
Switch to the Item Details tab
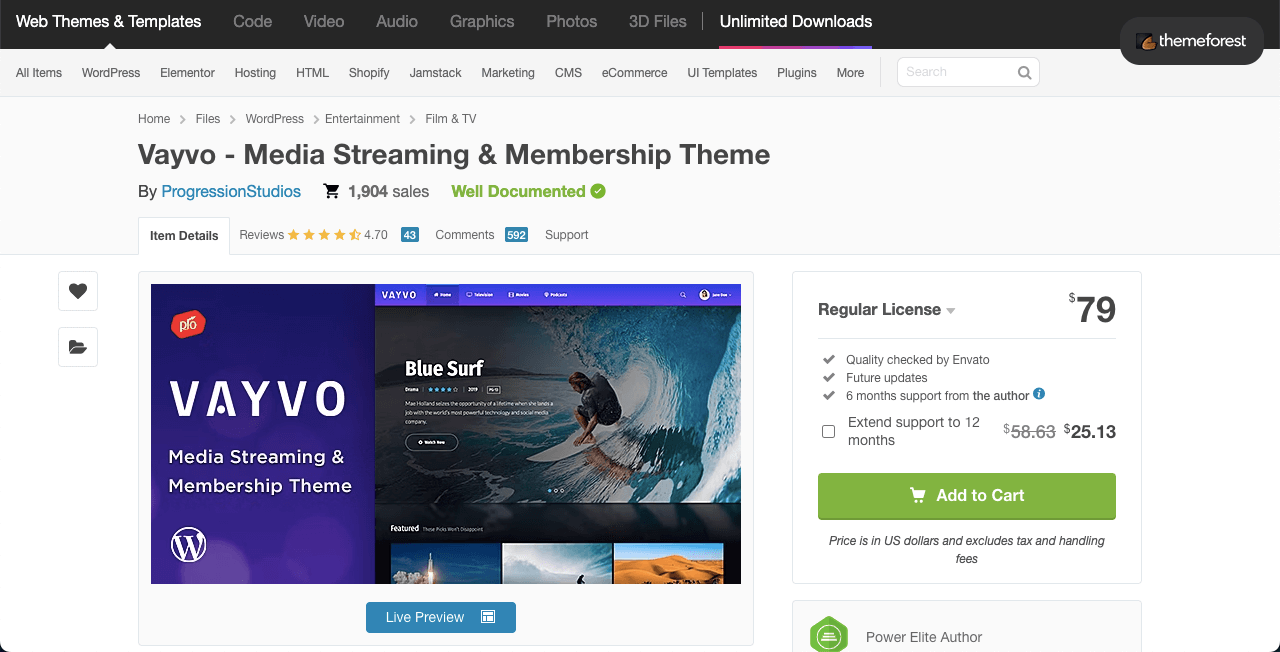[x=184, y=236]
